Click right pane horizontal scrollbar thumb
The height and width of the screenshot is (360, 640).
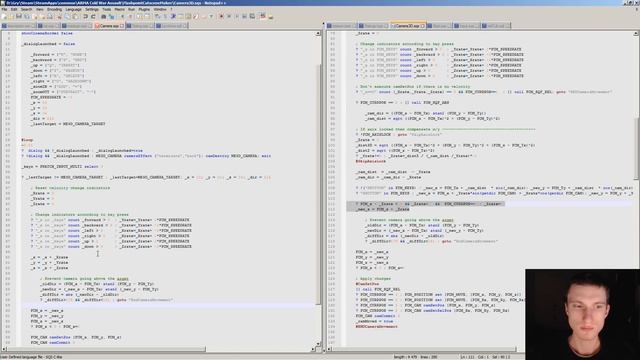pos(424,349)
